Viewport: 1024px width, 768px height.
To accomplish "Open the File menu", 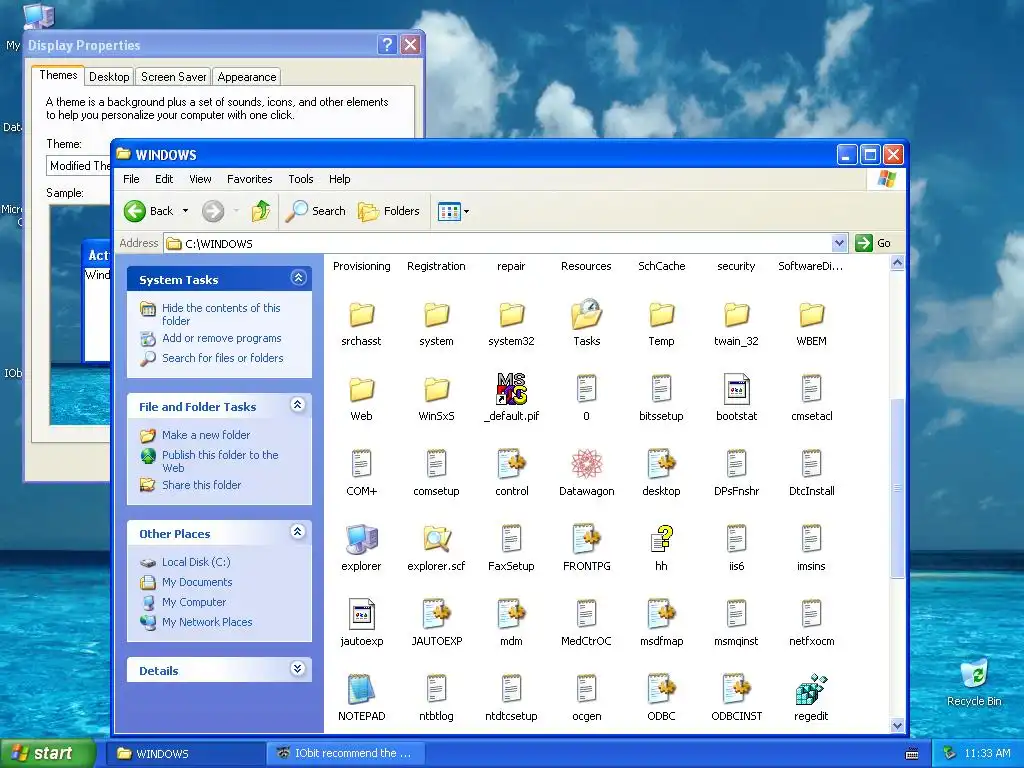I will pos(131,179).
